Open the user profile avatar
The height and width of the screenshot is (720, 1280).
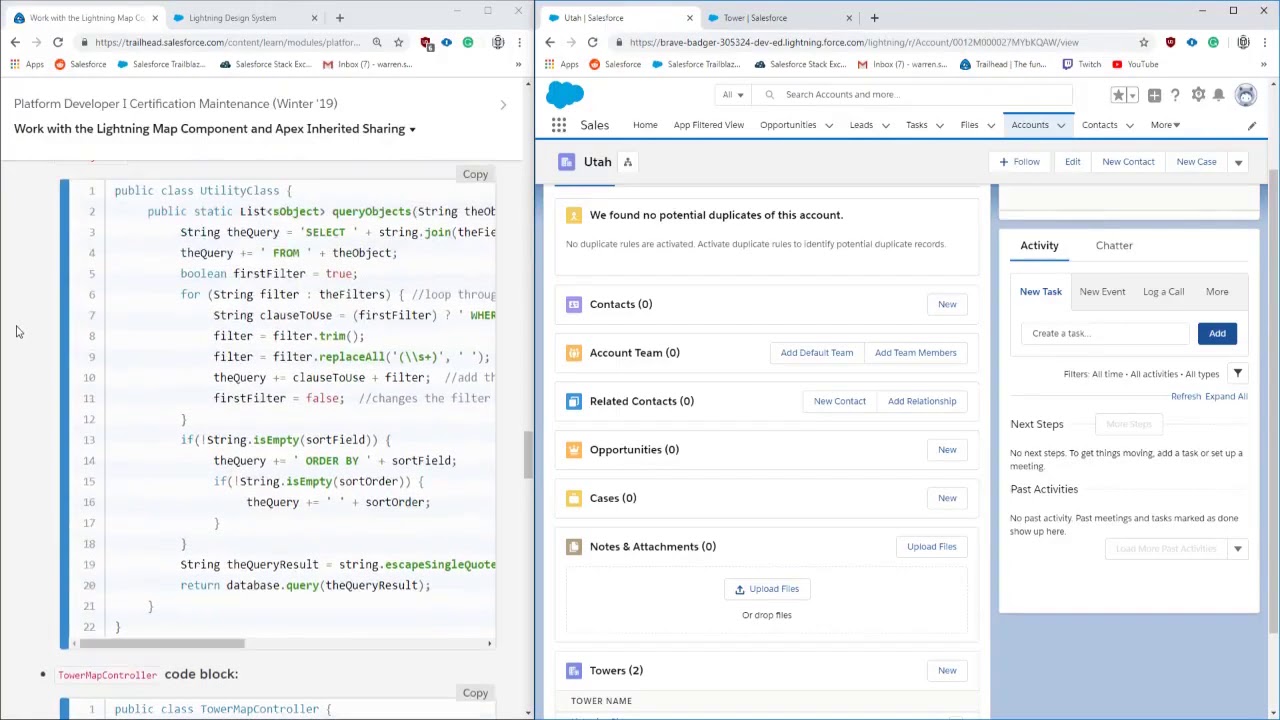click(1245, 95)
